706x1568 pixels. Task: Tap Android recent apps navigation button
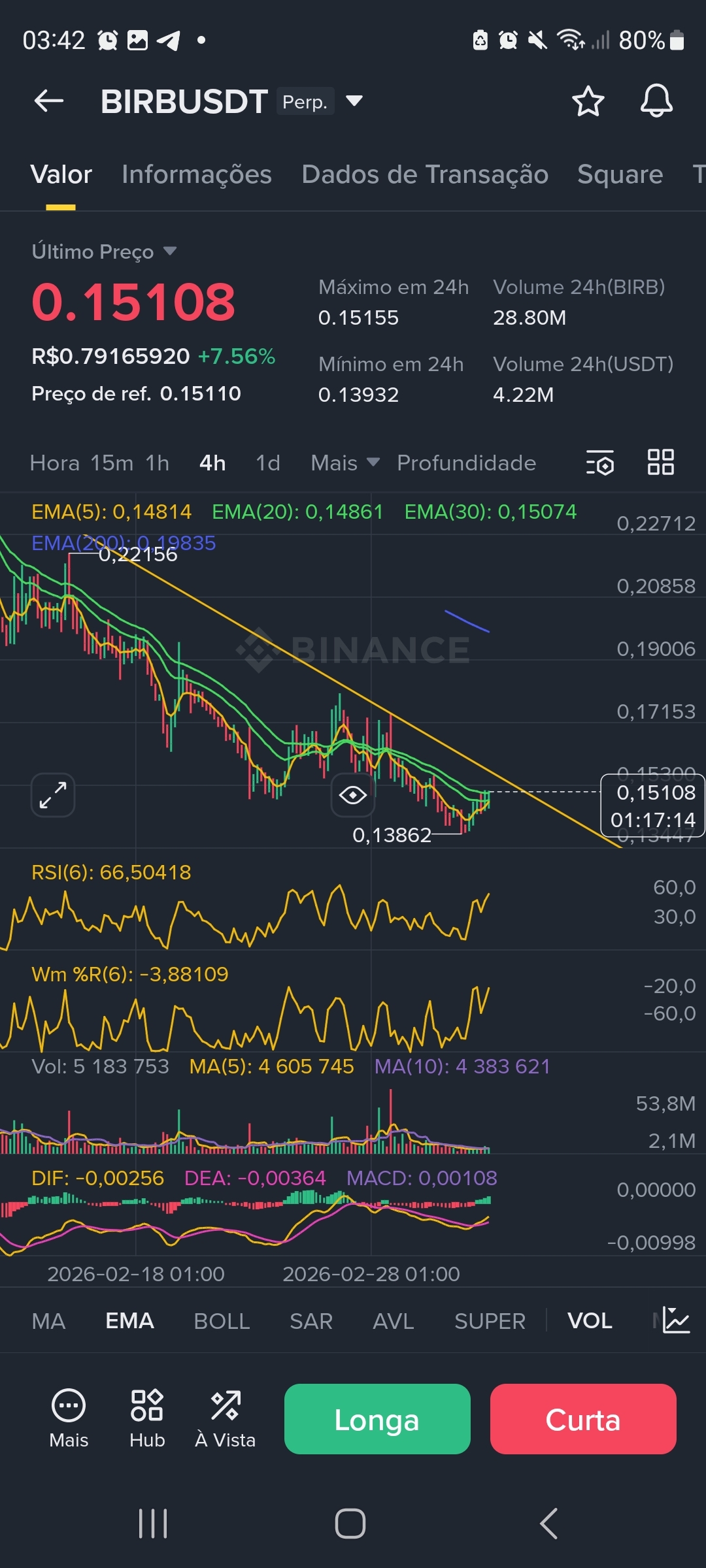pyautogui.click(x=153, y=1524)
